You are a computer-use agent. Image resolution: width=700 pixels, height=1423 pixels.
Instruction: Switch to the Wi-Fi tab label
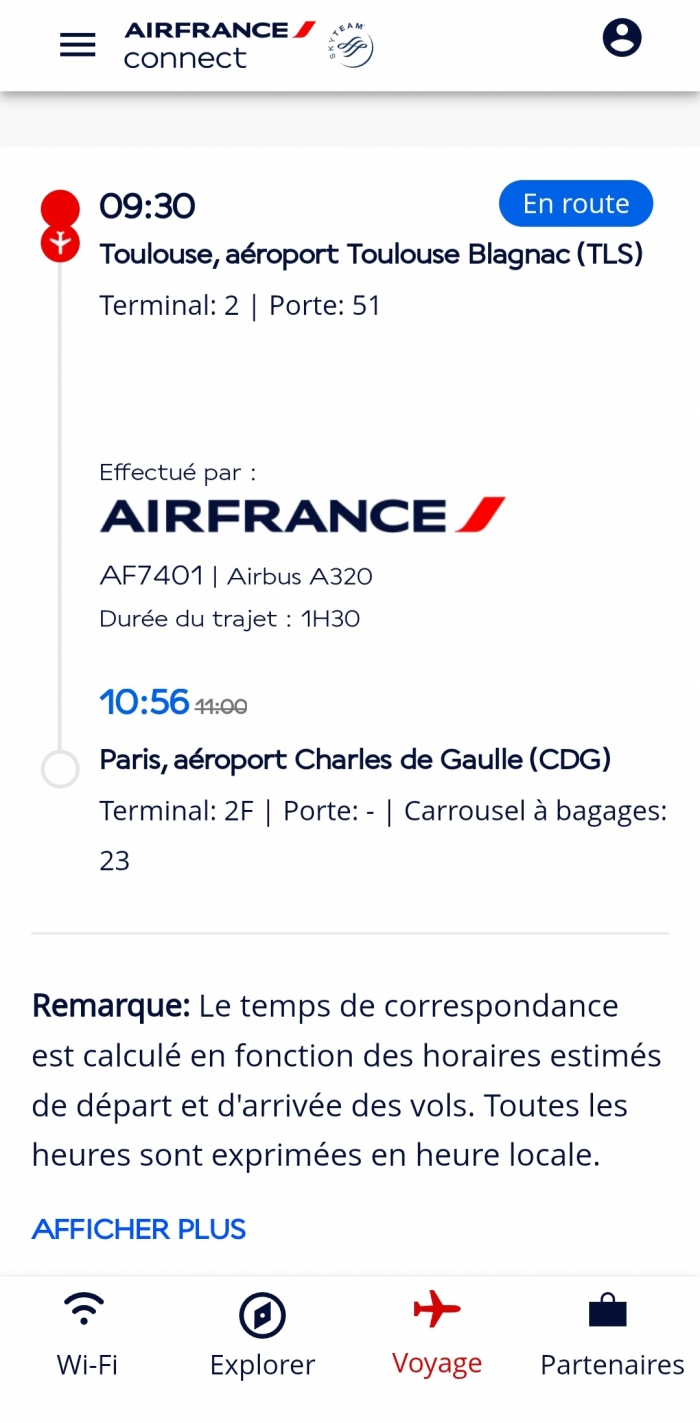point(87,1364)
